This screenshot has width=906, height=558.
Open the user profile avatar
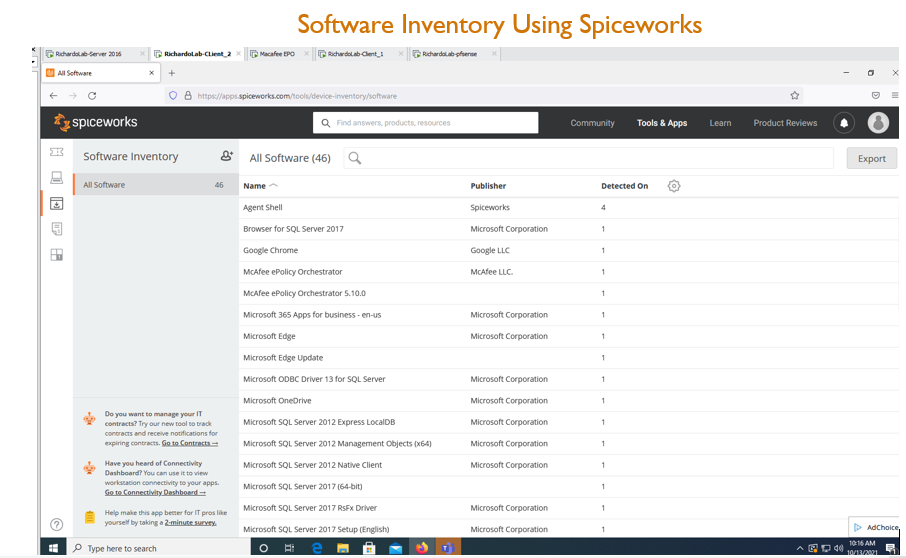pyautogui.click(x=878, y=122)
